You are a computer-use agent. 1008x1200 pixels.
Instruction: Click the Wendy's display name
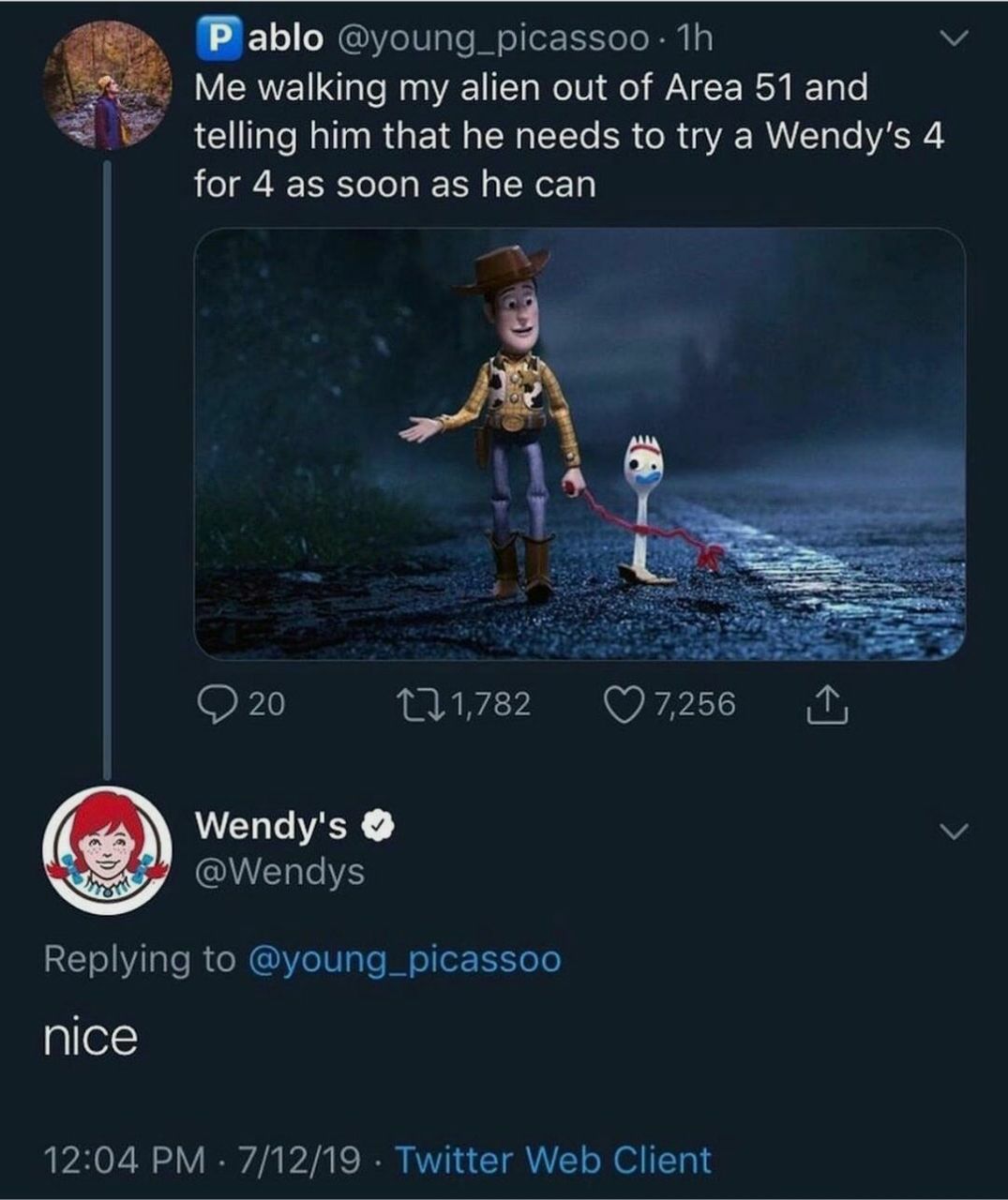click(x=271, y=826)
